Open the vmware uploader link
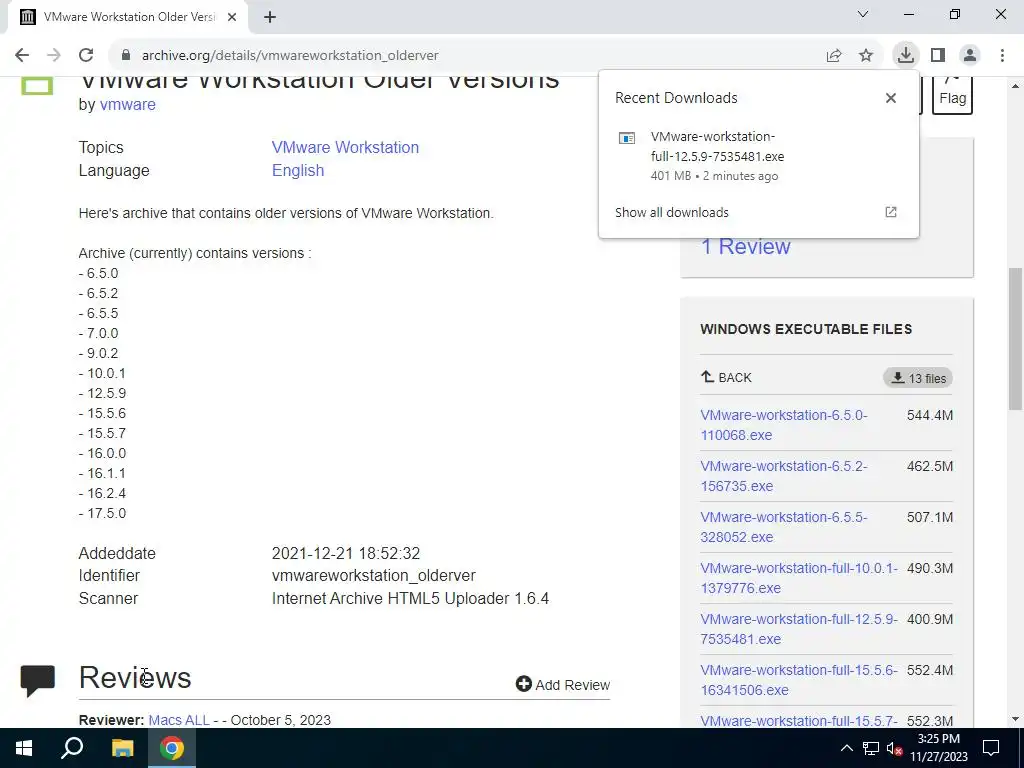 coord(127,104)
